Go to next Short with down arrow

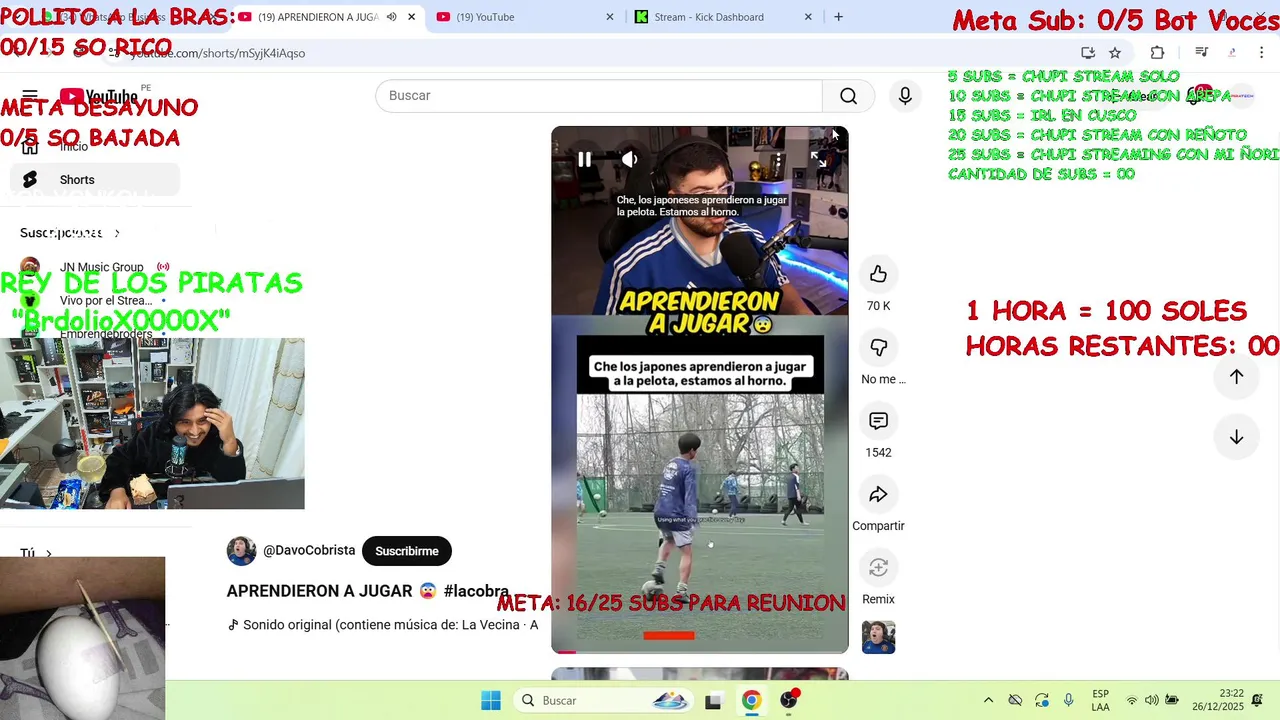[1236, 437]
